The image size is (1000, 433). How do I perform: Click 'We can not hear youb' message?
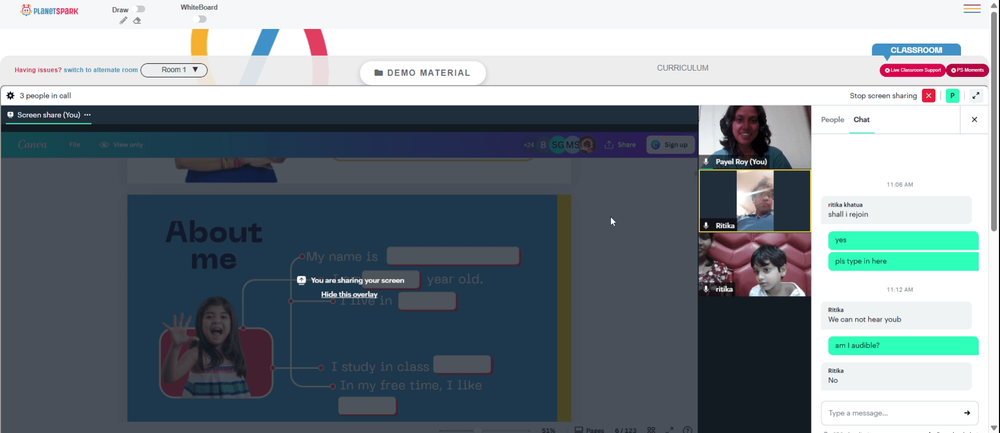coord(896,314)
